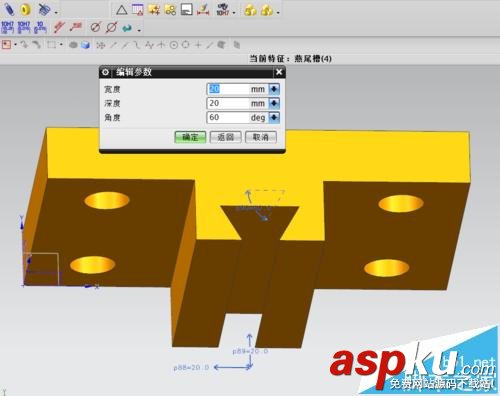Close the 编辑参数 dialog
500x396 pixels.
pyautogui.click(x=279, y=72)
